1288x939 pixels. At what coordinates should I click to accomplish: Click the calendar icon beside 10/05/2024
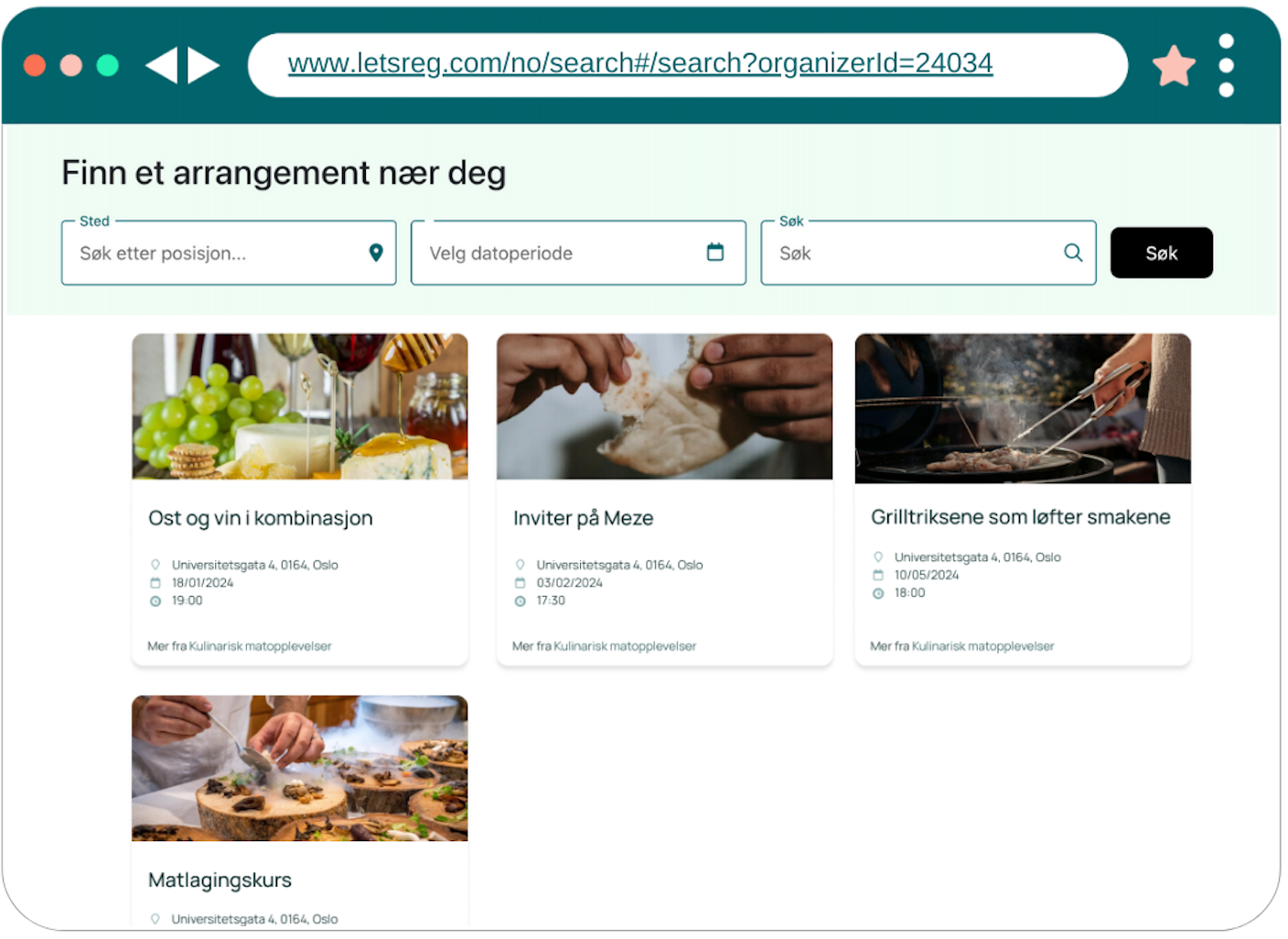[878, 575]
